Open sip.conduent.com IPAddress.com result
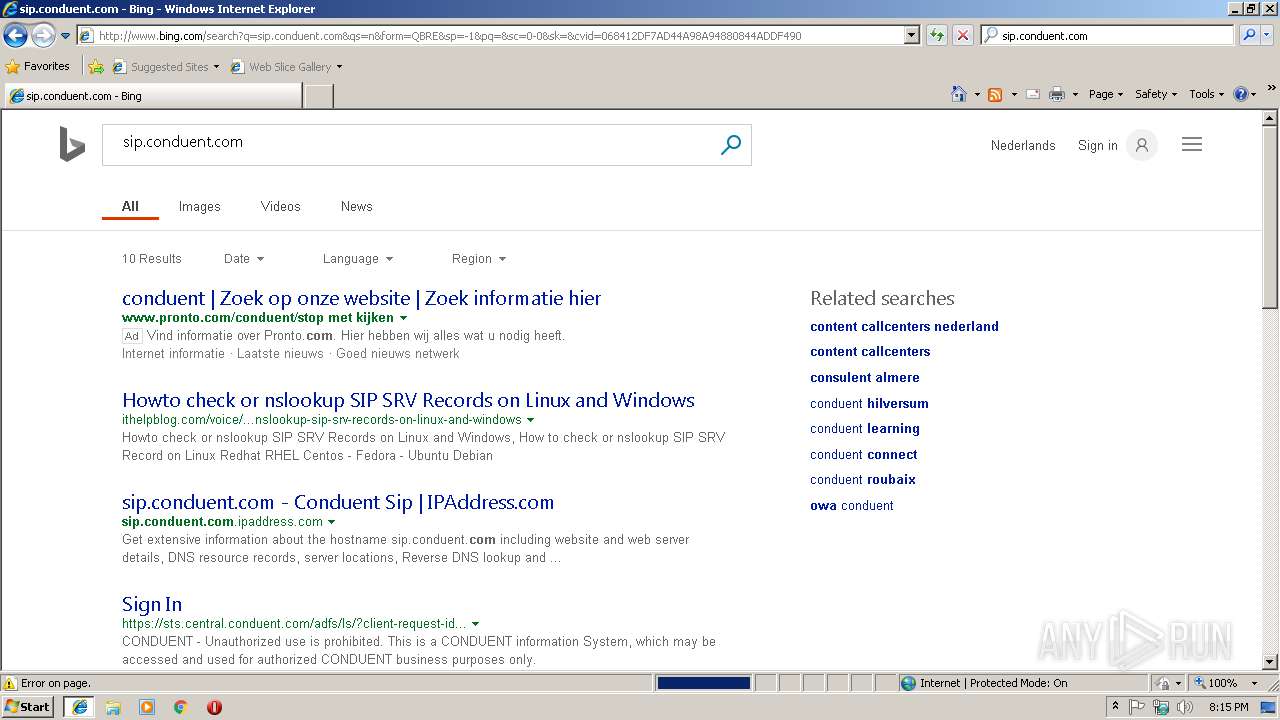The image size is (1280, 720). (338, 502)
